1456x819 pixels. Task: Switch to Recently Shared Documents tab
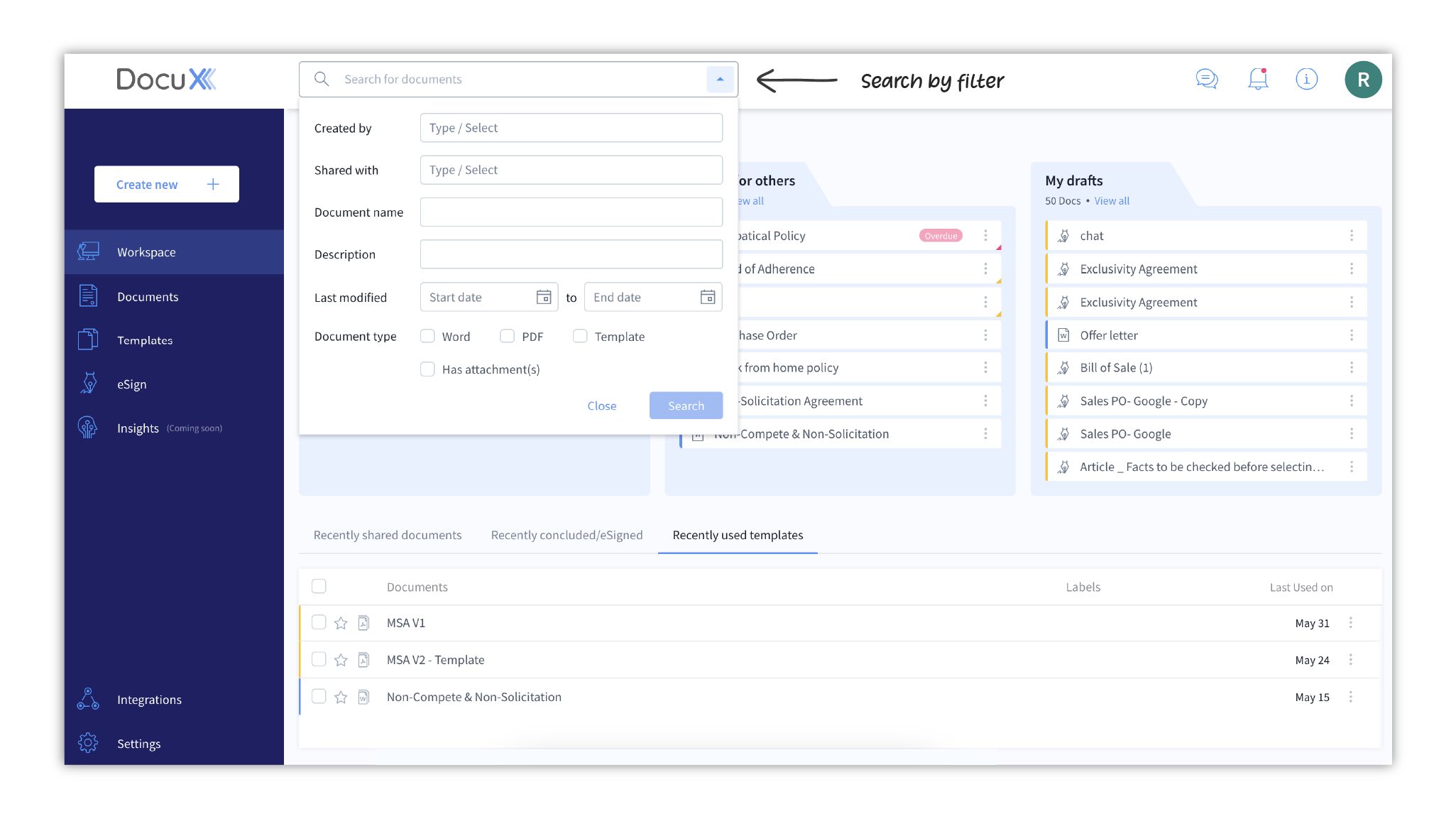click(x=388, y=535)
